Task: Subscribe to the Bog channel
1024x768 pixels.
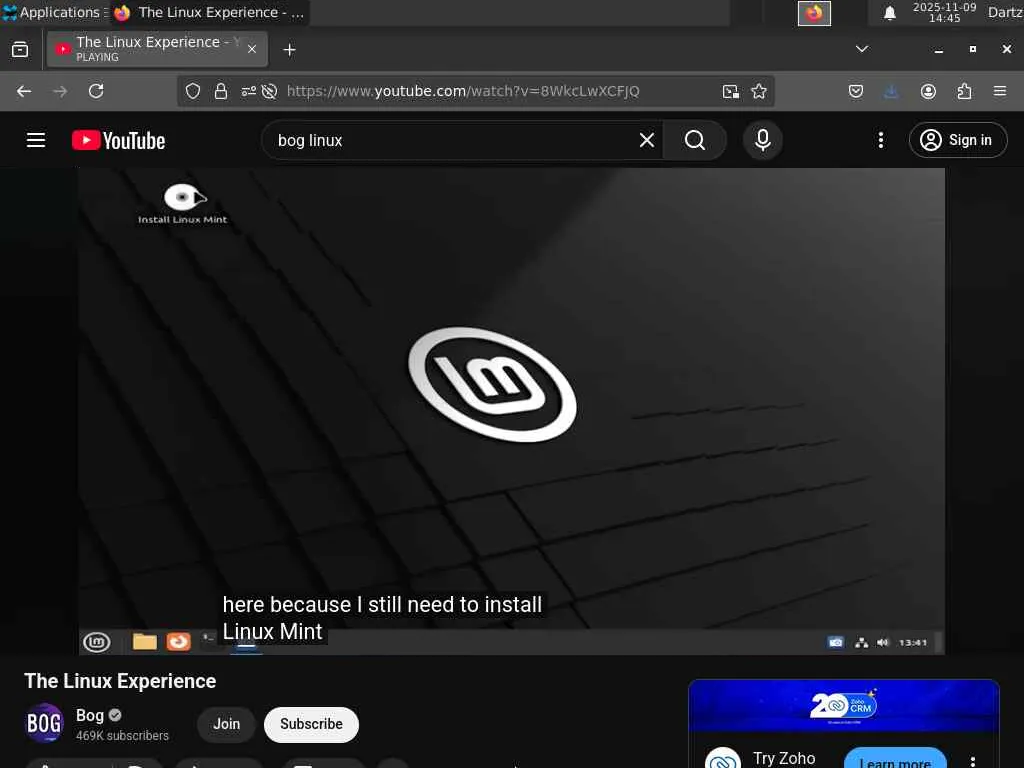Action: tap(312, 724)
